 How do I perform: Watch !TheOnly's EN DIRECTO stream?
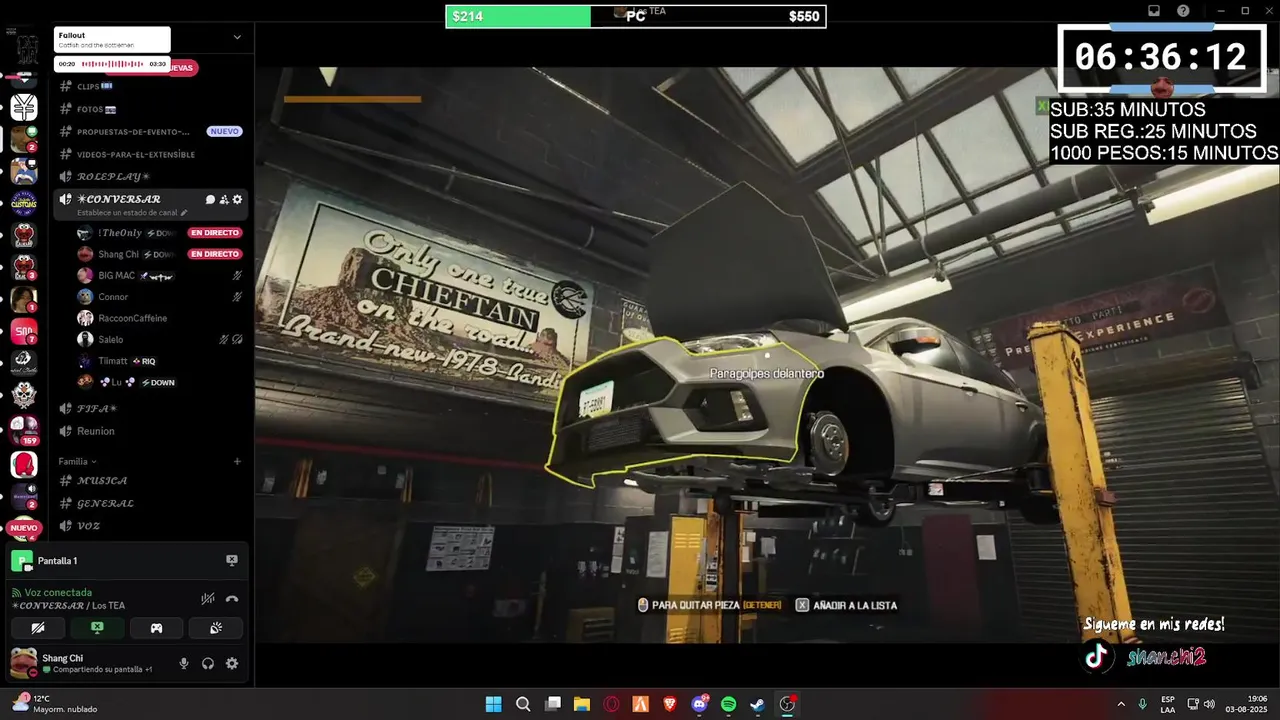tap(215, 233)
